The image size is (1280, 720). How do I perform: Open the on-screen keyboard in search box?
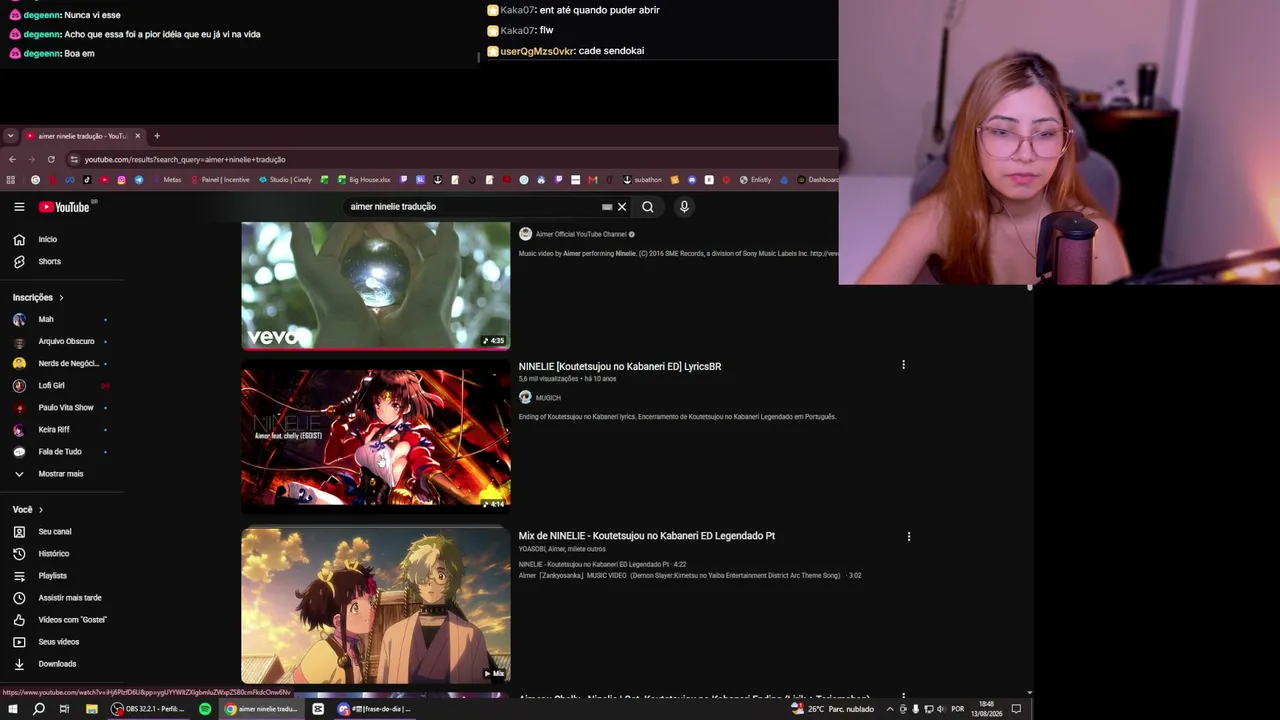(607, 207)
